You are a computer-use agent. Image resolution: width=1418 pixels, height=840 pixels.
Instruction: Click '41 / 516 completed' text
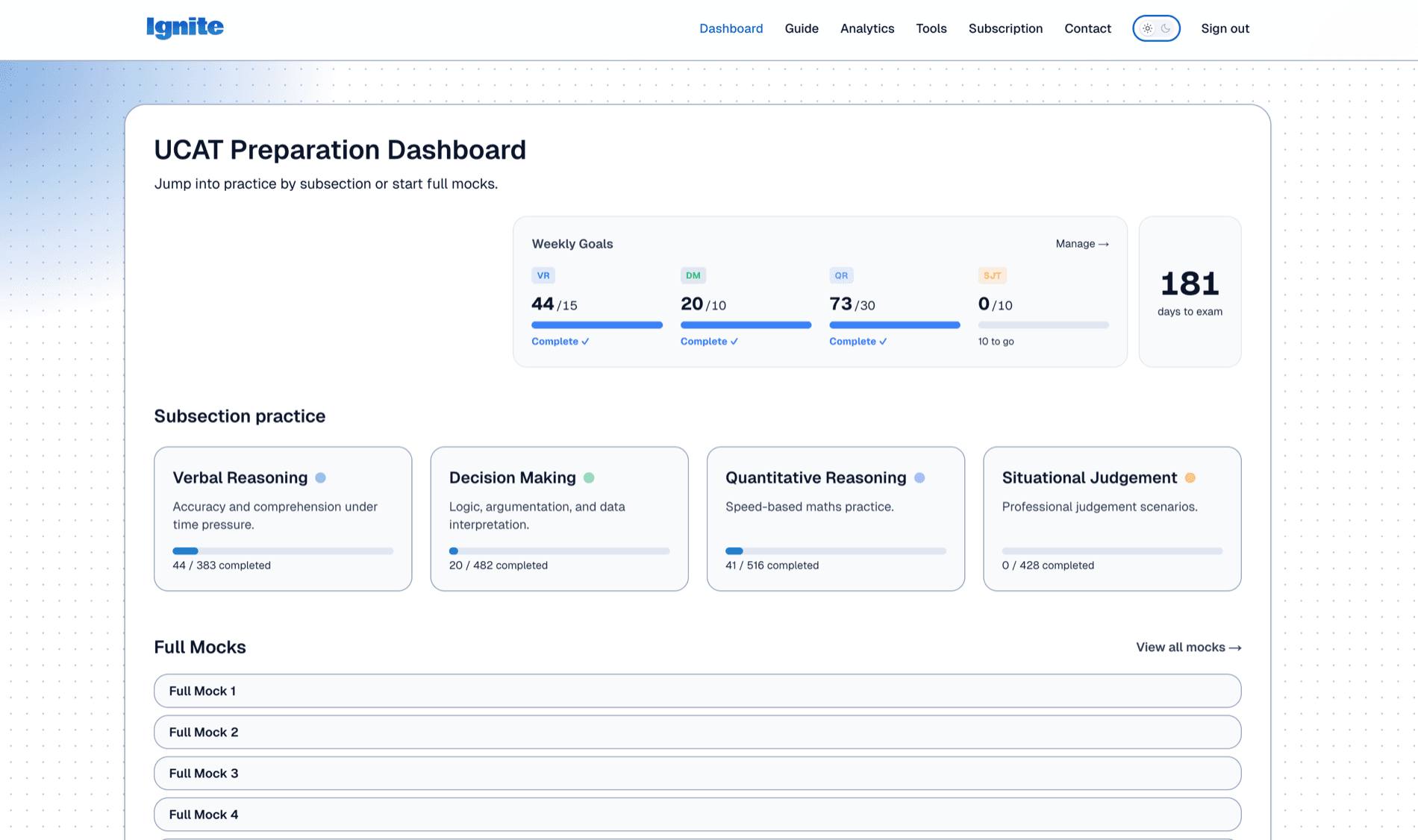[x=772, y=565]
